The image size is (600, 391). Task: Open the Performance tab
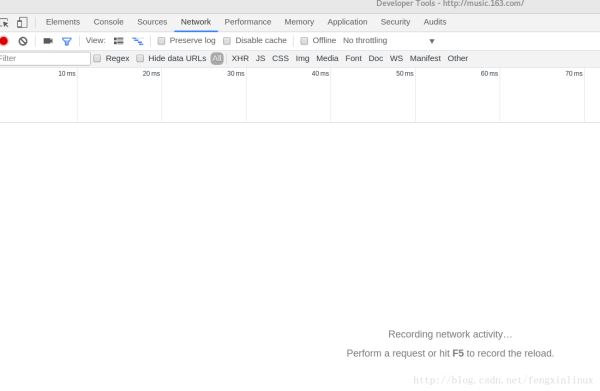[x=248, y=22]
